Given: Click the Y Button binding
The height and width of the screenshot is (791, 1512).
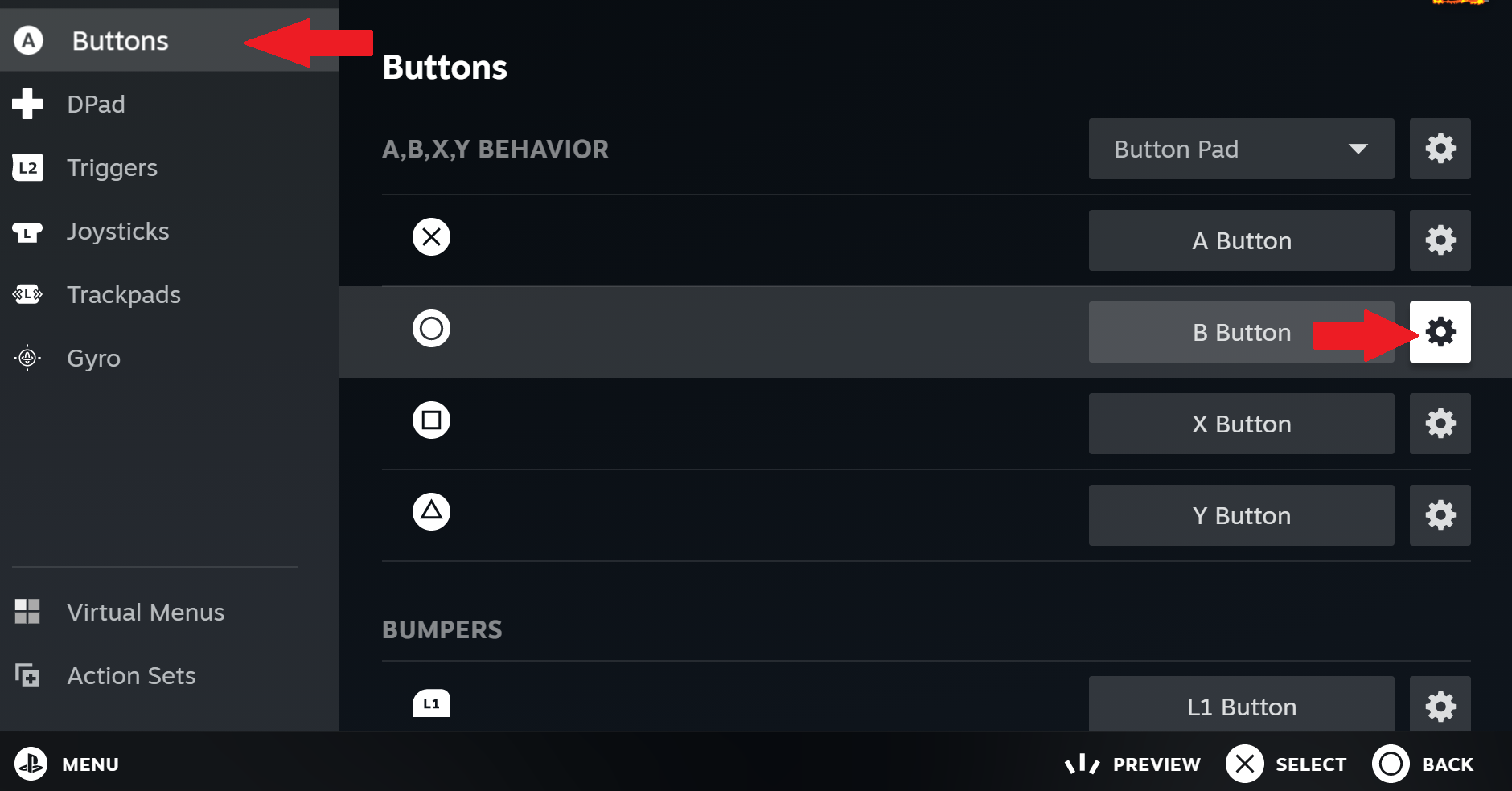Looking at the screenshot, I should click(1241, 515).
